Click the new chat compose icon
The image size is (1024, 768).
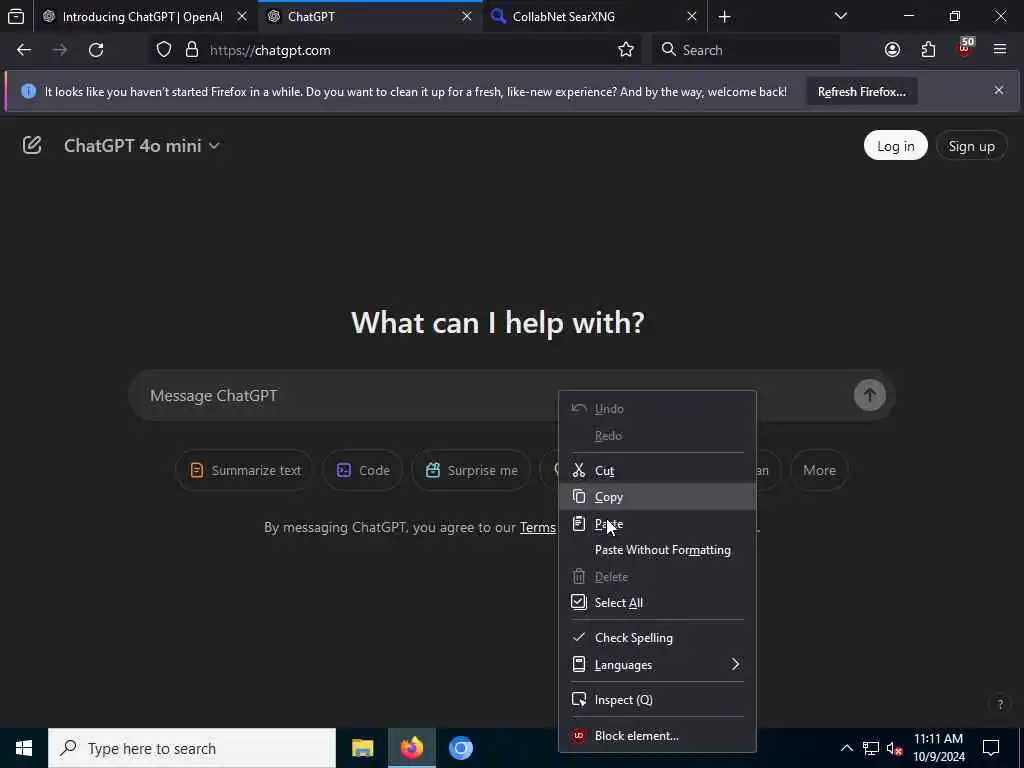pos(31,145)
